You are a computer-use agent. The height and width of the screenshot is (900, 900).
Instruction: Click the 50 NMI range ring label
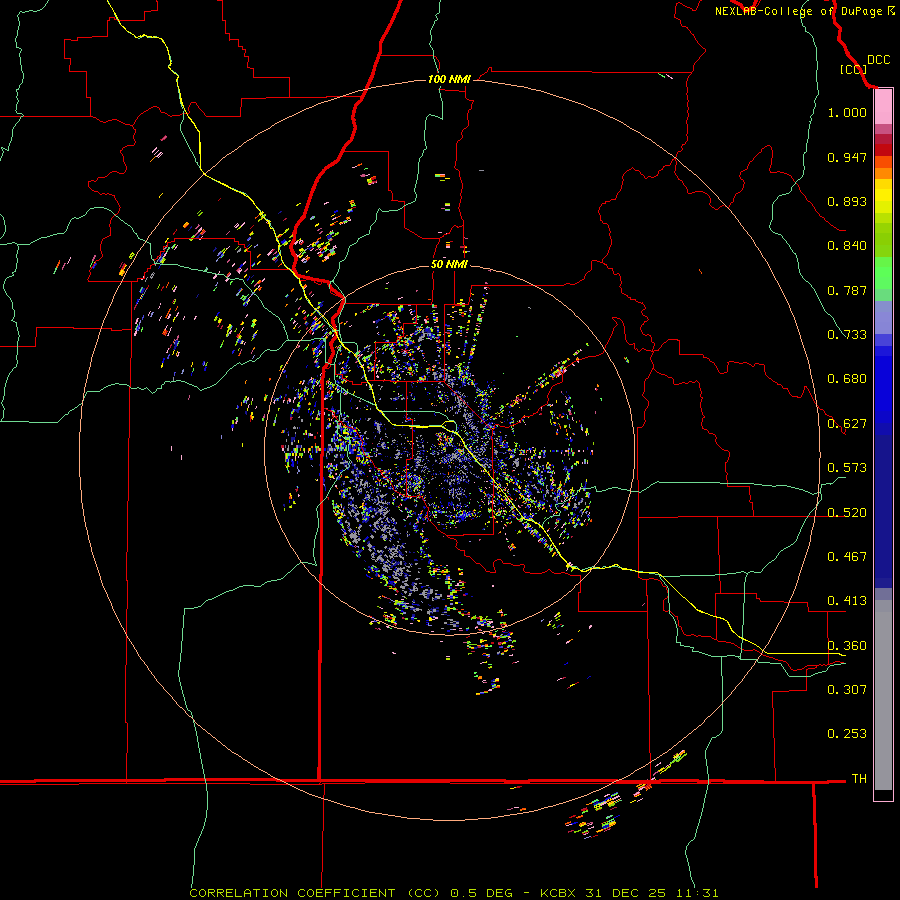(x=449, y=264)
